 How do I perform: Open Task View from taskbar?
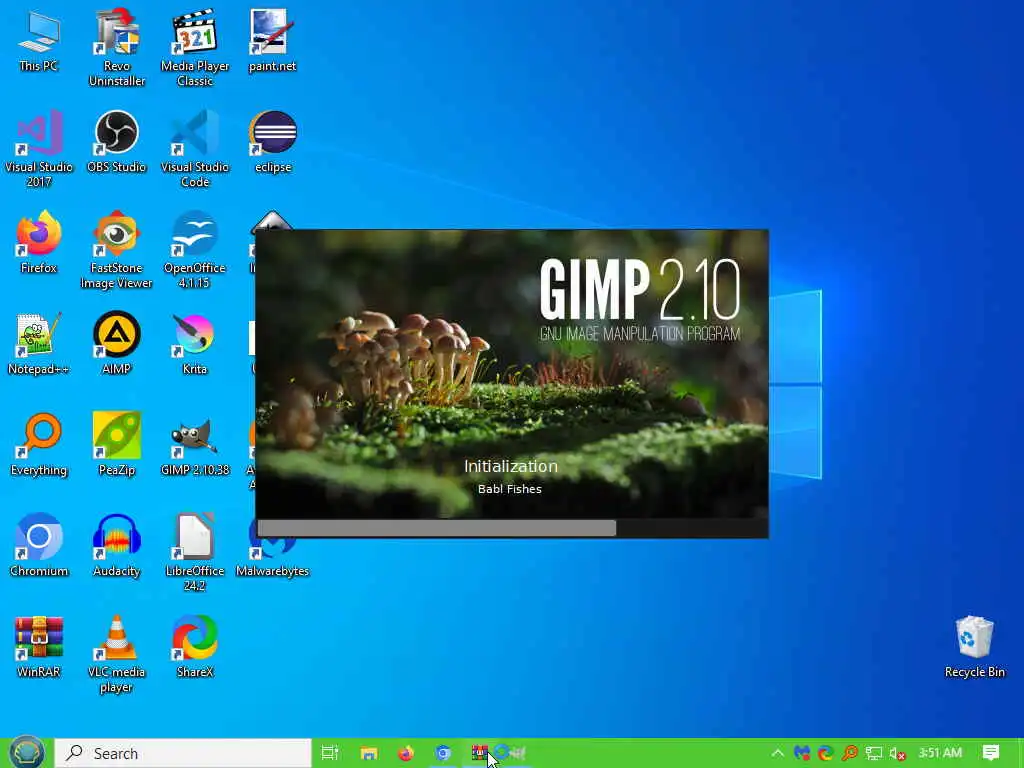pyautogui.click(x=330, y=753)
